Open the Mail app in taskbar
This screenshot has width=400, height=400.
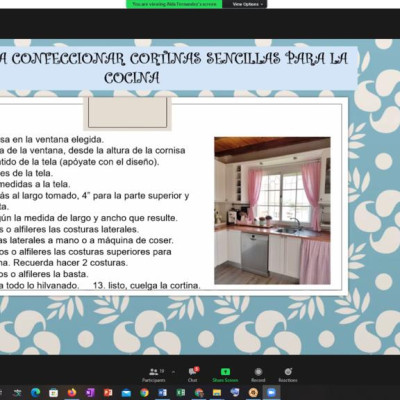(126, 393)
